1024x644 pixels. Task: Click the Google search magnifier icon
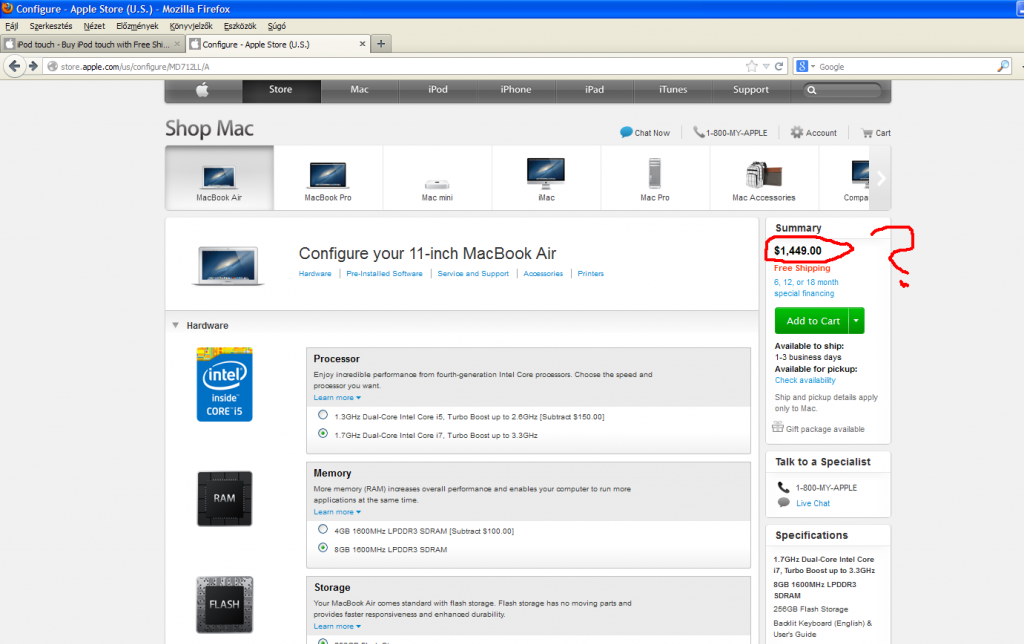click(x=1003, y=66)
